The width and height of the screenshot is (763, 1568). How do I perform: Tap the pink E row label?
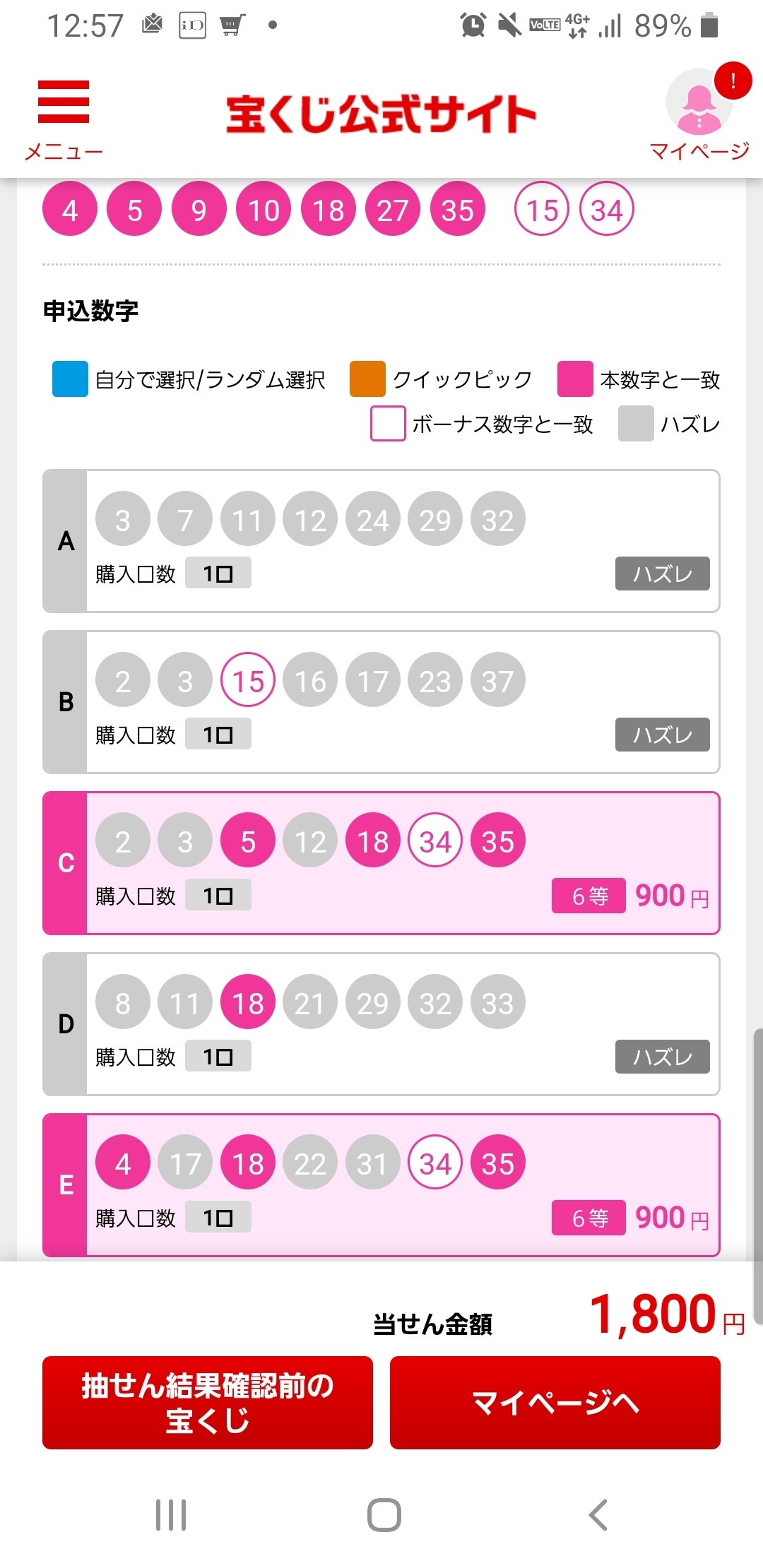click(66, 1184)
